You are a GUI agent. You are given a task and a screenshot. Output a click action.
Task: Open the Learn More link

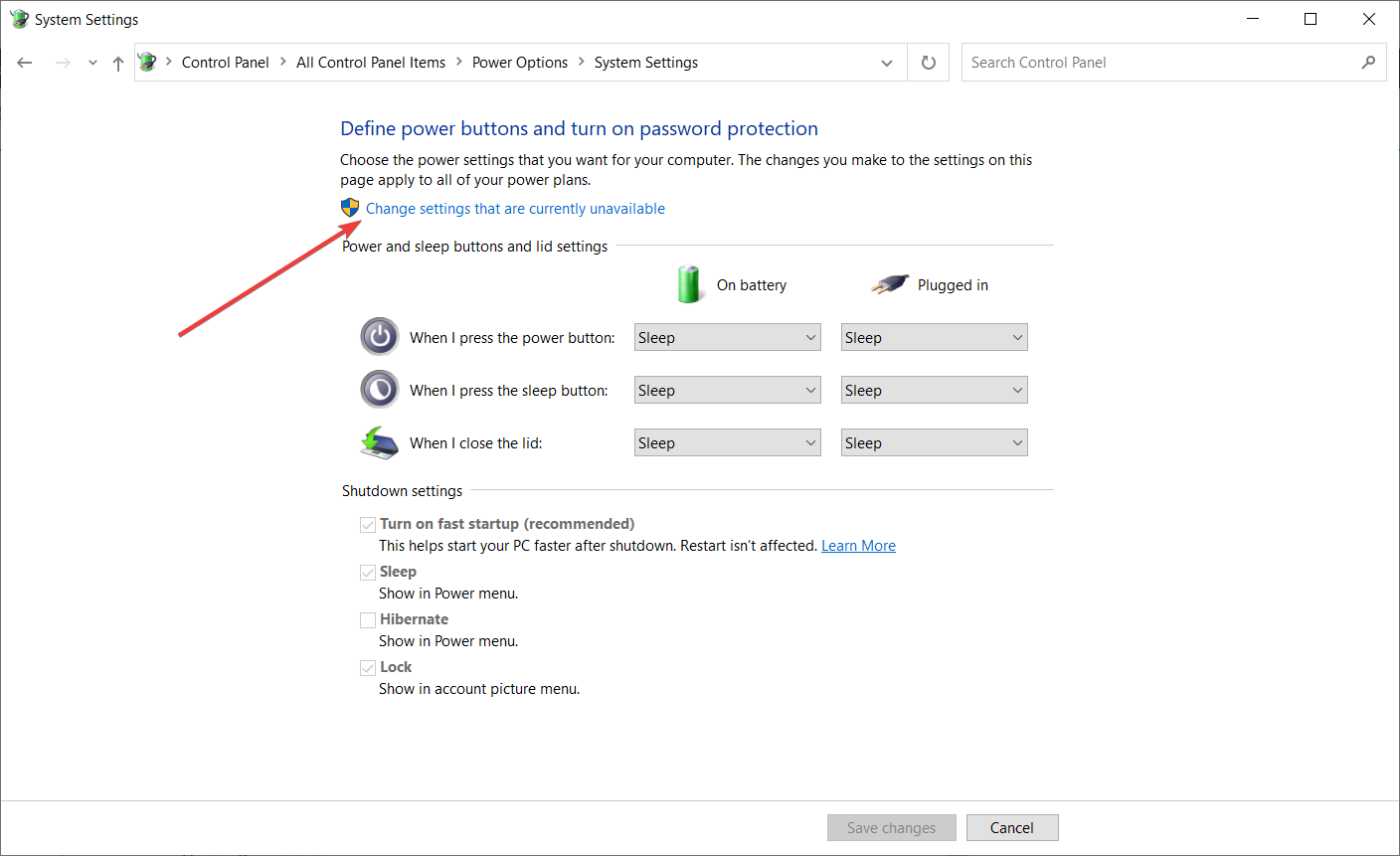coord(858,546)
